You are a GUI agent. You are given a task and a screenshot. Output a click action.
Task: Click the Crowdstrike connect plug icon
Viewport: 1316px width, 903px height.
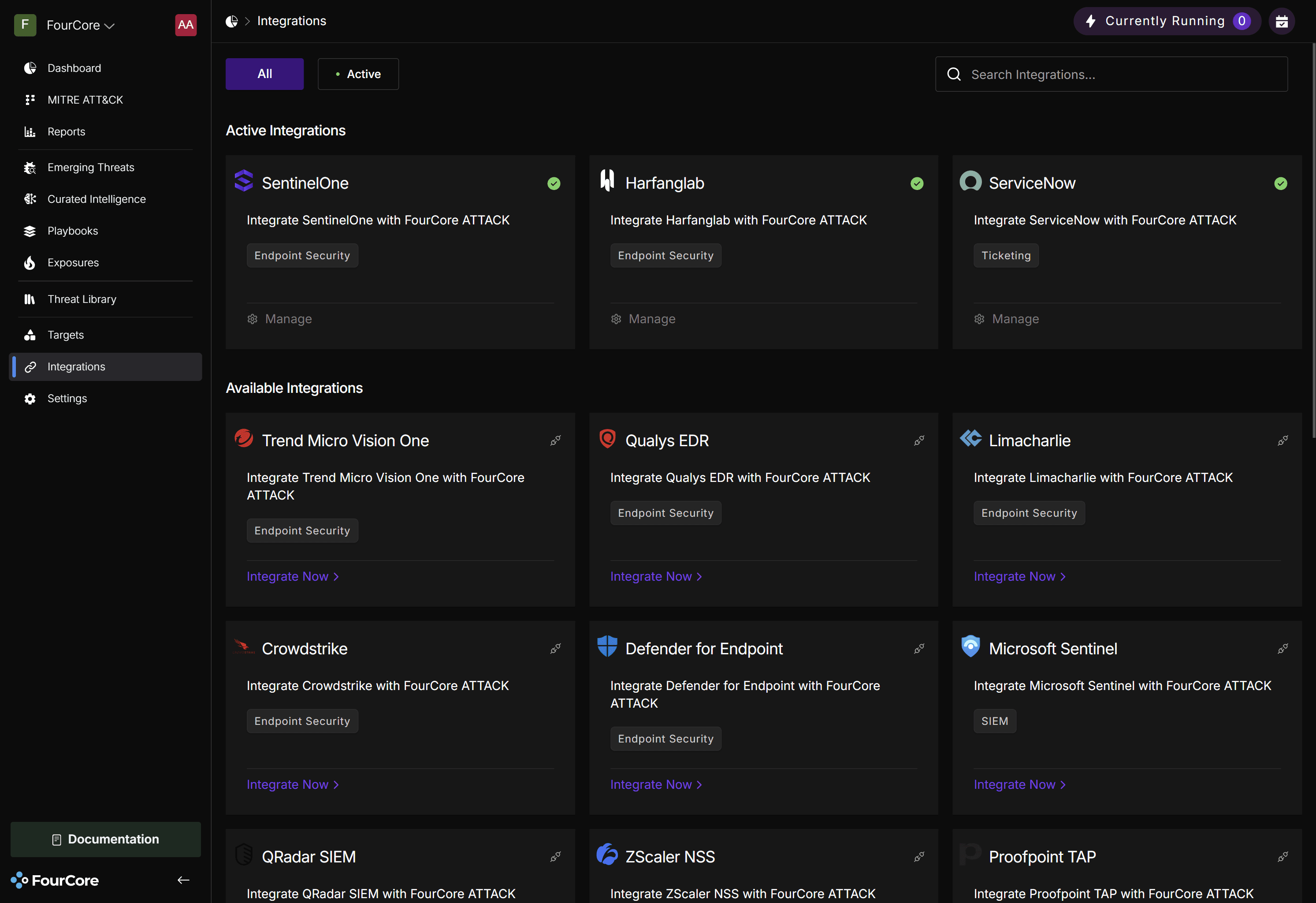point(555,648)
